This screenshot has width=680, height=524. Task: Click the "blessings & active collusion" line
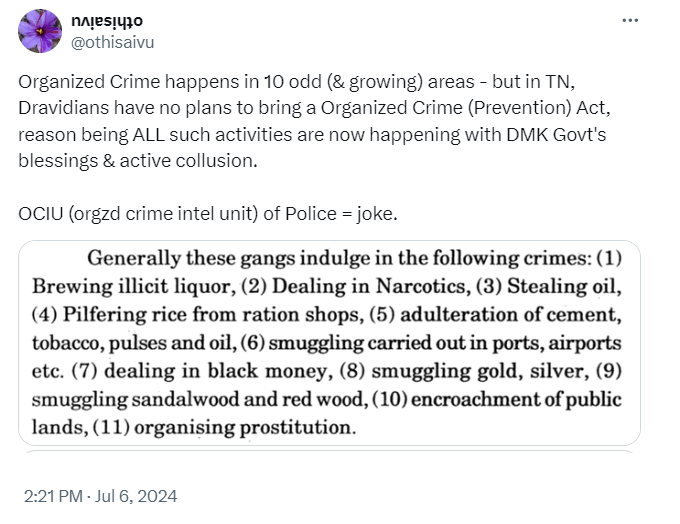[135, 159]
